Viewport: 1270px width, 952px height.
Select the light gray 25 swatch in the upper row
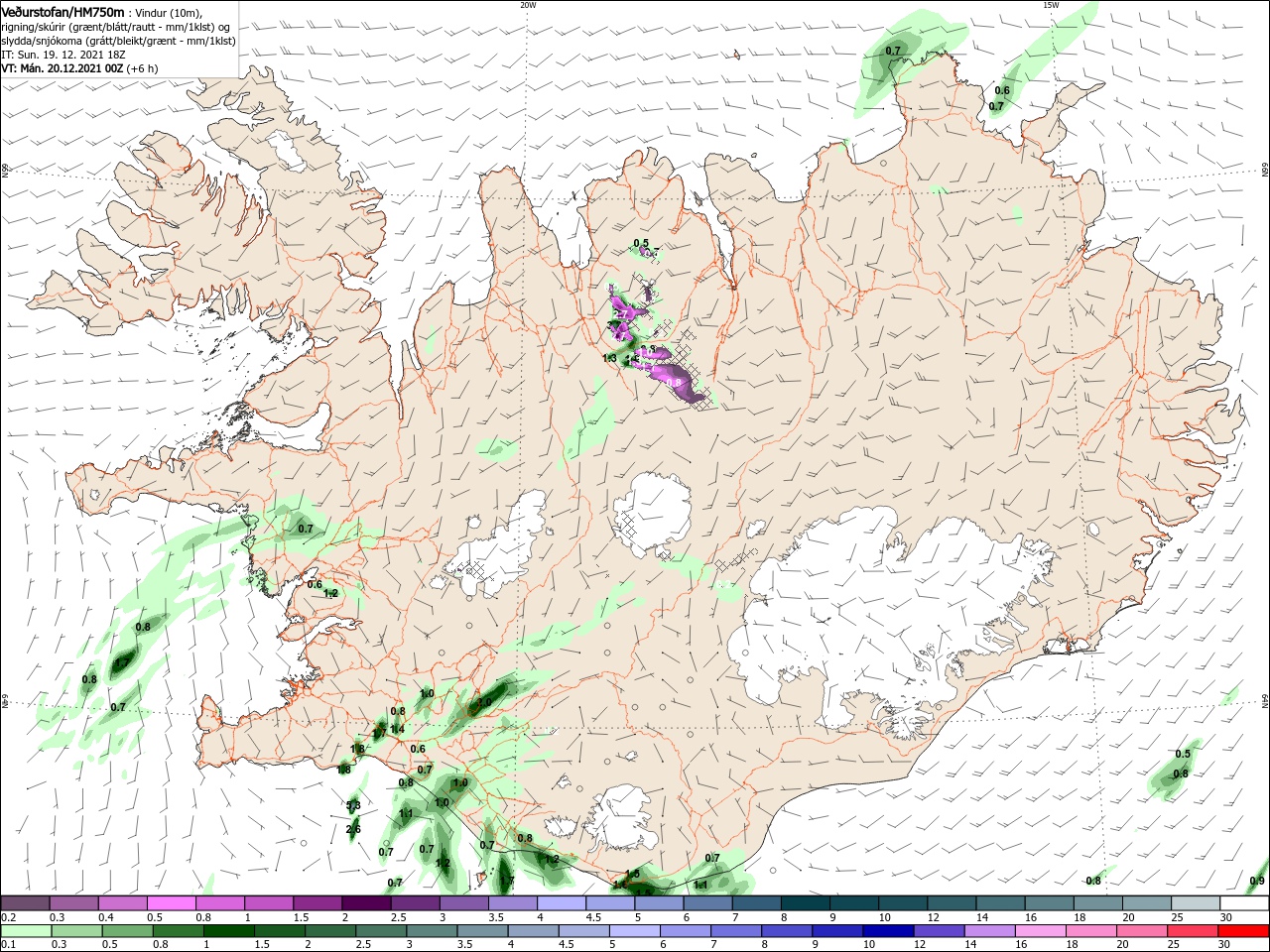[x=1195, y=903]
